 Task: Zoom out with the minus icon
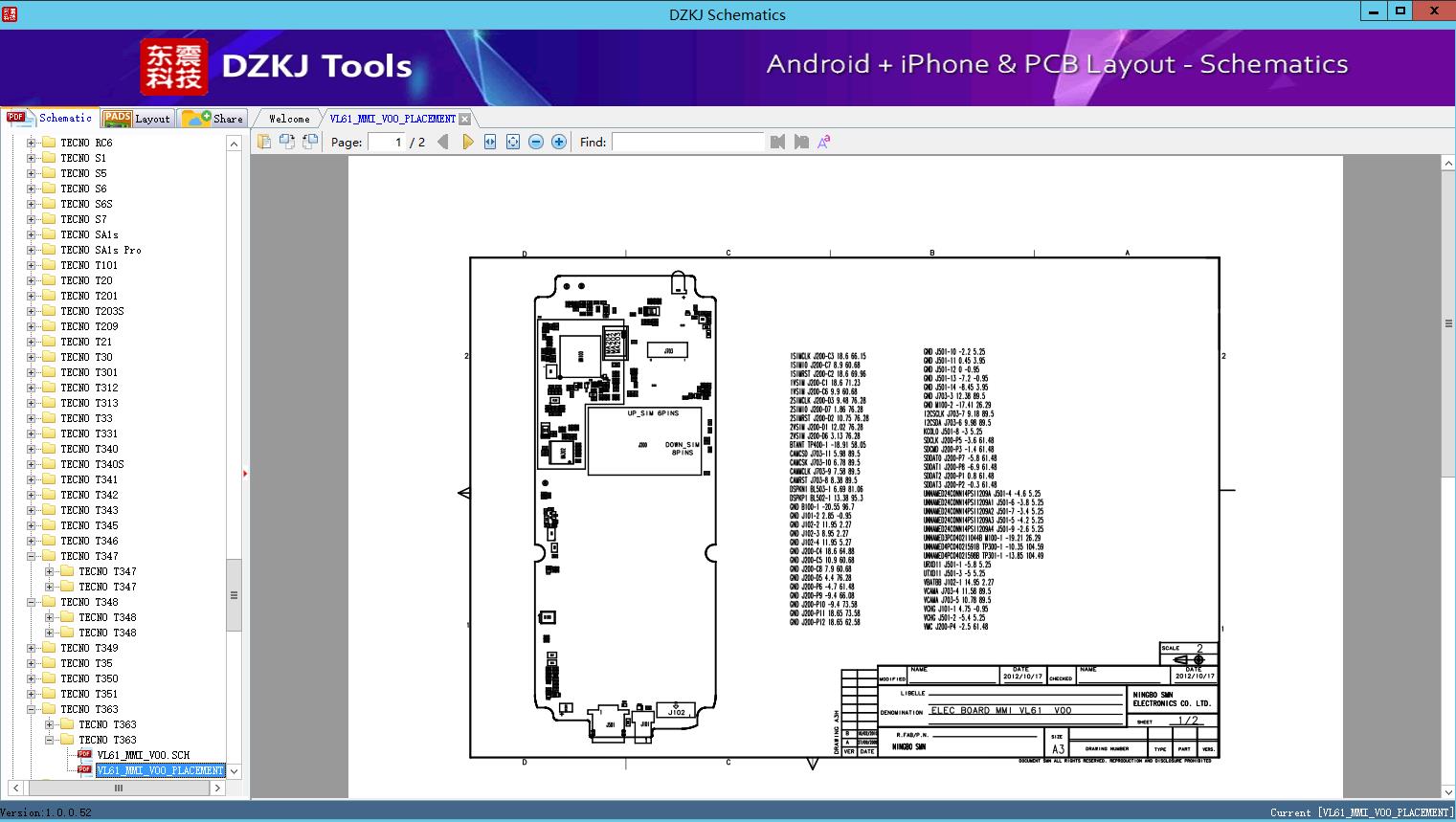pos(536,142)
